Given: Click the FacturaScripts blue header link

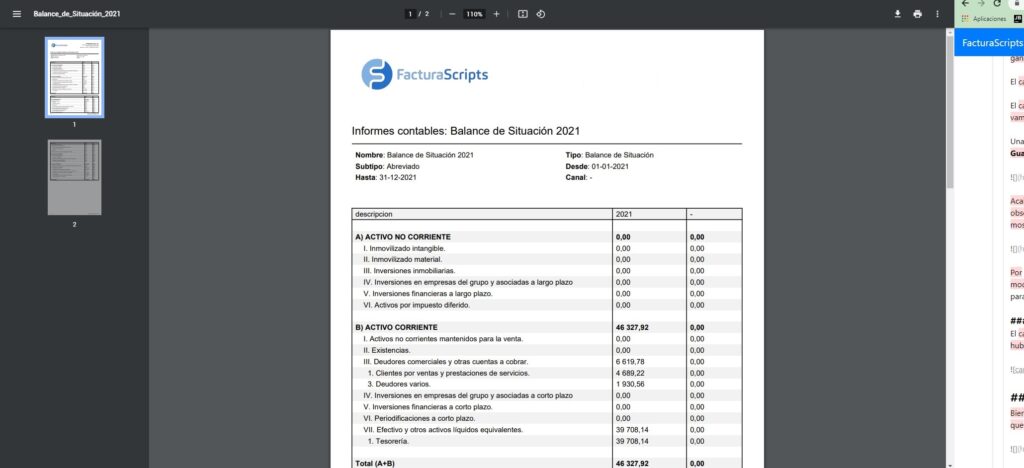Looking at the screenshot, I should [989, 43].
